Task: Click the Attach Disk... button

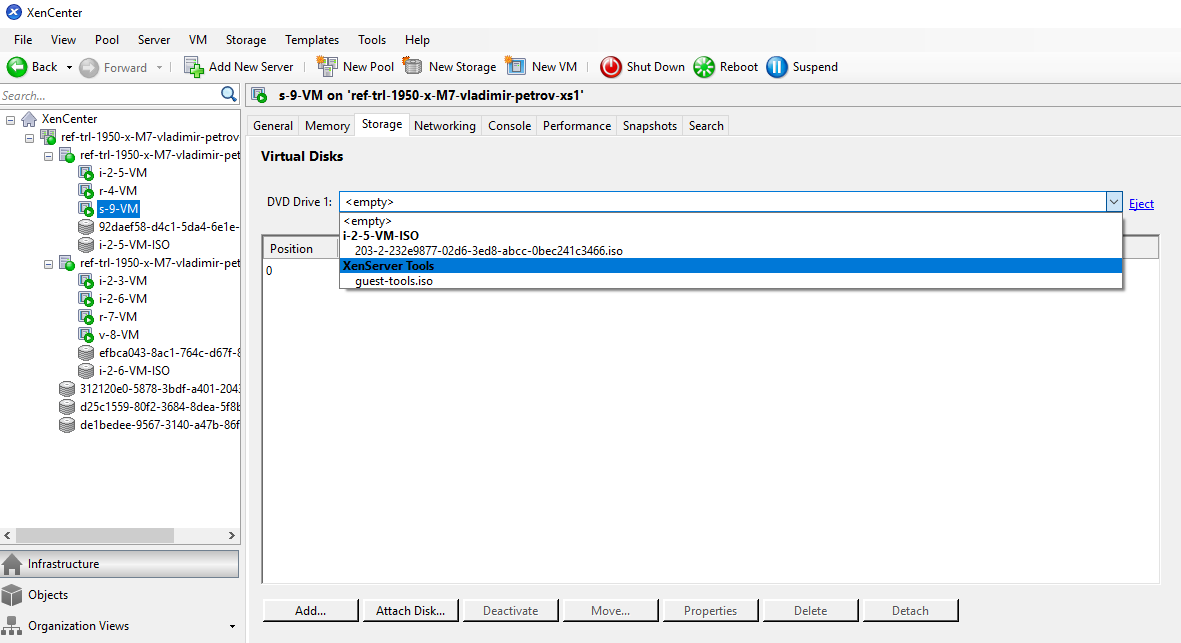Action: pyautogui.click(x=410, y=611)
